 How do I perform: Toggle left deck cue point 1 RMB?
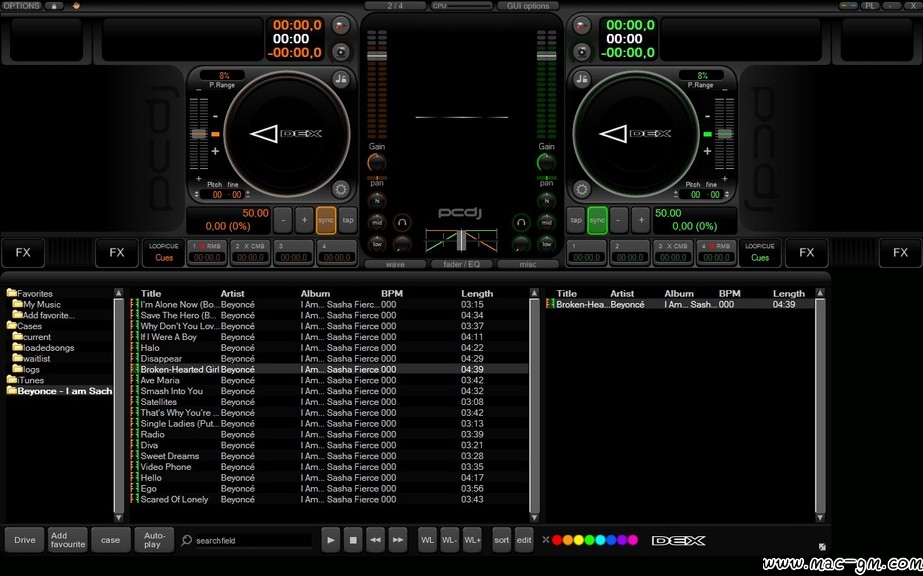point(207,252)
